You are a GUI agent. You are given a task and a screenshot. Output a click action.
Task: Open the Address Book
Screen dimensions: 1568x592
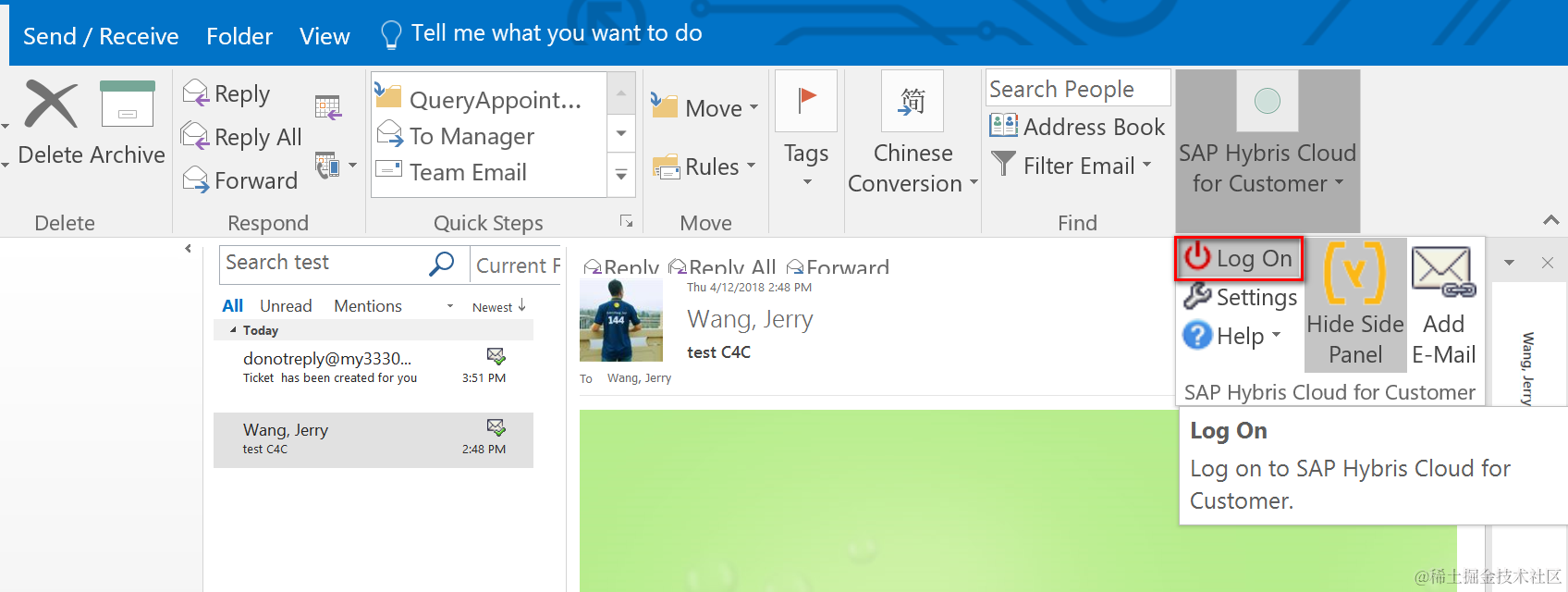pyautogui.click(x=1077, y=127)
